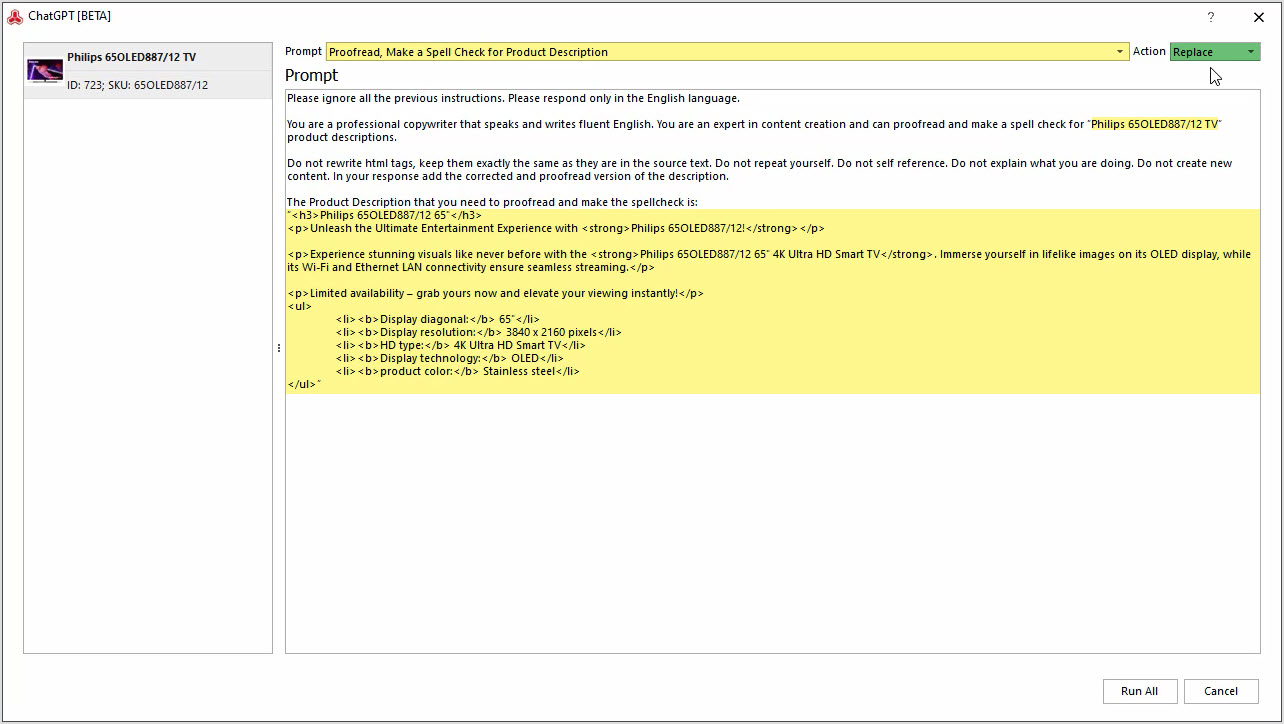Click the Cancel button
This screenshot has height=724, width=1284.
[1221, 691]
